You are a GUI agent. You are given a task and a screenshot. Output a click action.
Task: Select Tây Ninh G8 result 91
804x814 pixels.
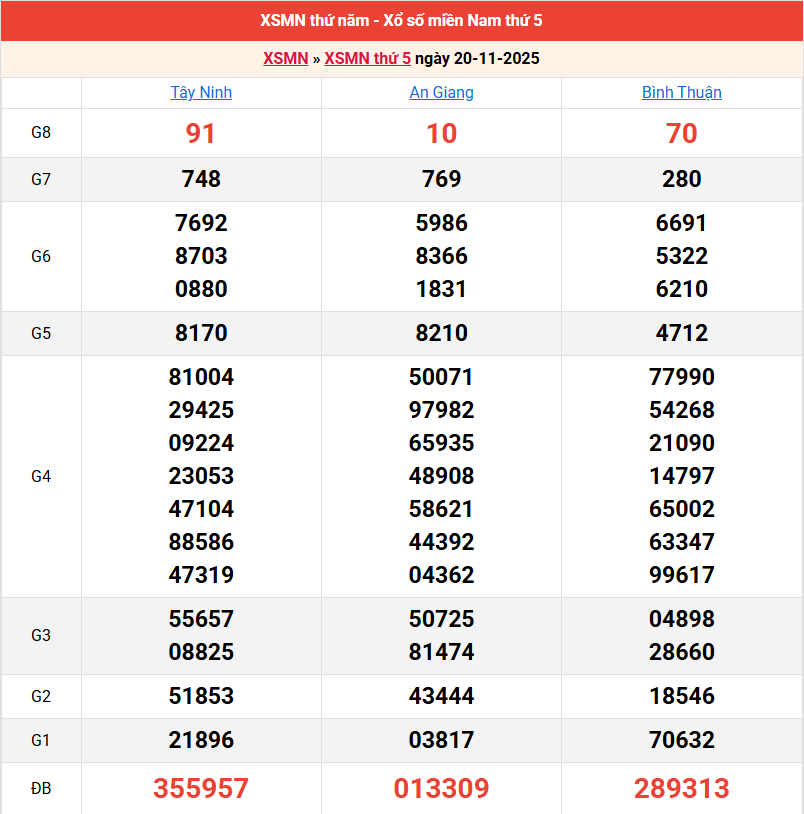pyautogui.click(x=201, y=134)
